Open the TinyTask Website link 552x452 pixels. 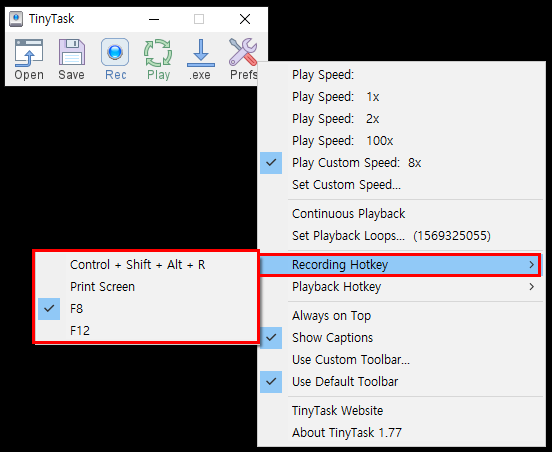[x=401, y=410]
